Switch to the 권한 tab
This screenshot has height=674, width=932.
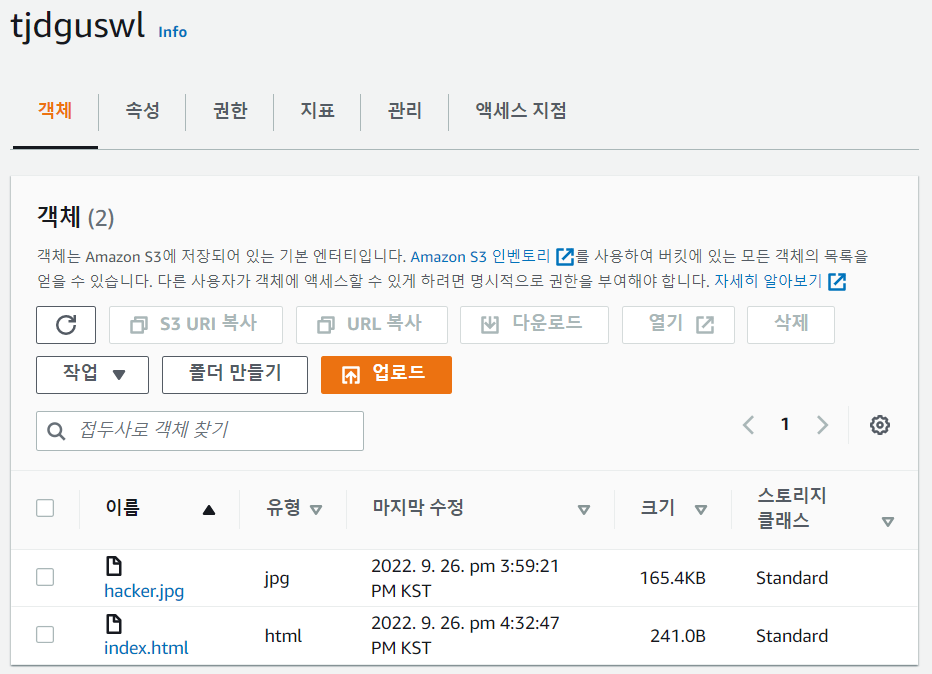click(230, 111)
